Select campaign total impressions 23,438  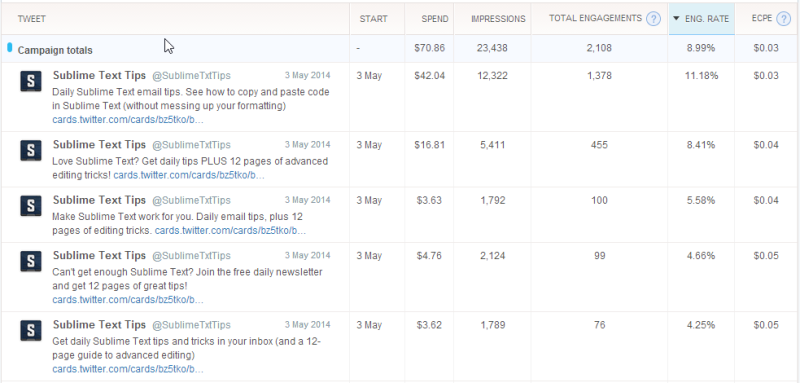[493, 48]
